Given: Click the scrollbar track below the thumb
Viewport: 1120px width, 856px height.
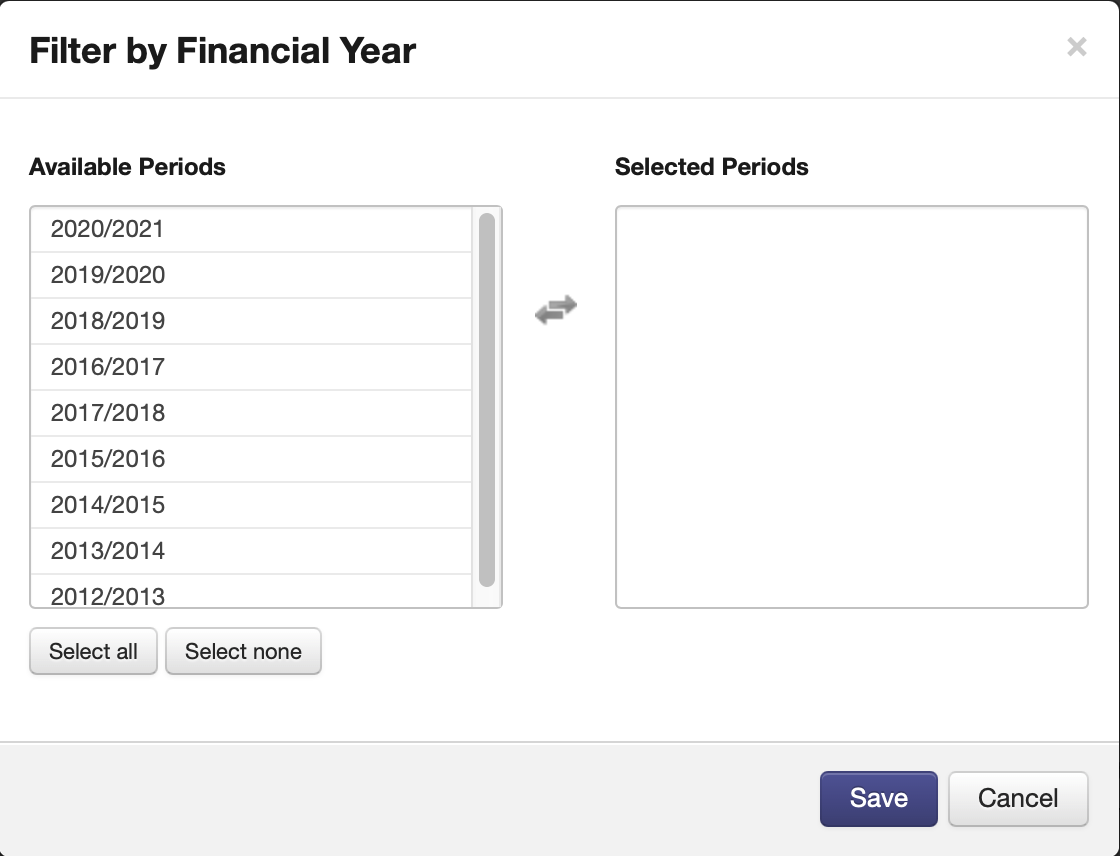Looking at the screenshot, I should (487, 597).
